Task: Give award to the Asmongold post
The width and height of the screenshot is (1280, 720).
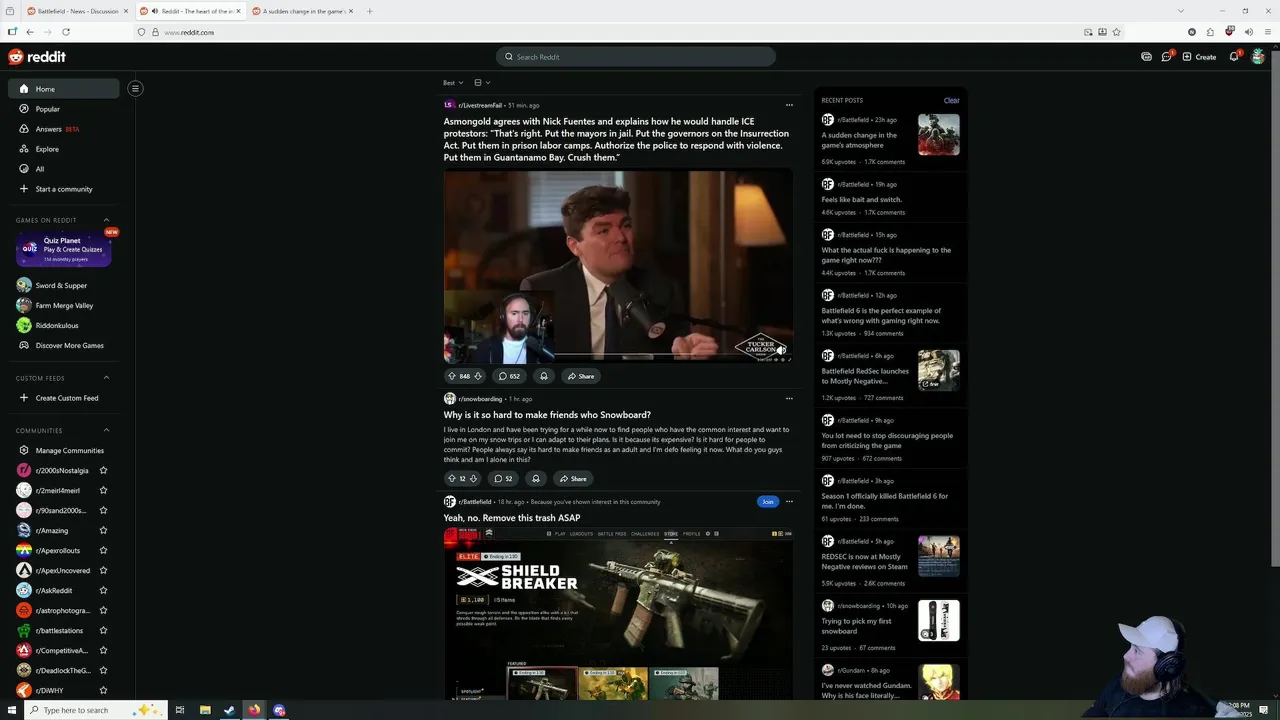Action: coord(543,376)
